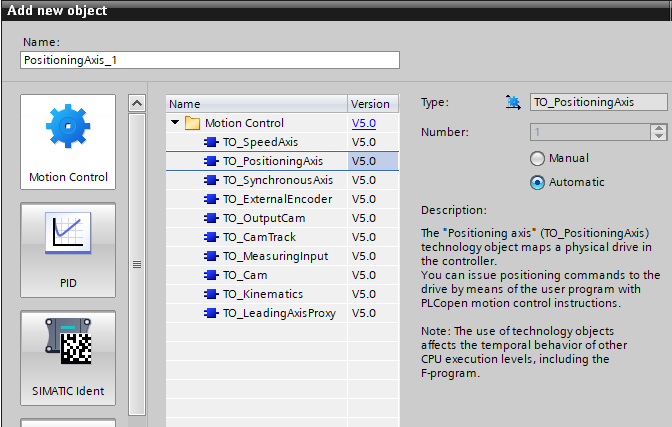Screen dimensions: 672x427
Task: Select the PID chart icon
Action: pyautogui.click(x=68, y=233)
